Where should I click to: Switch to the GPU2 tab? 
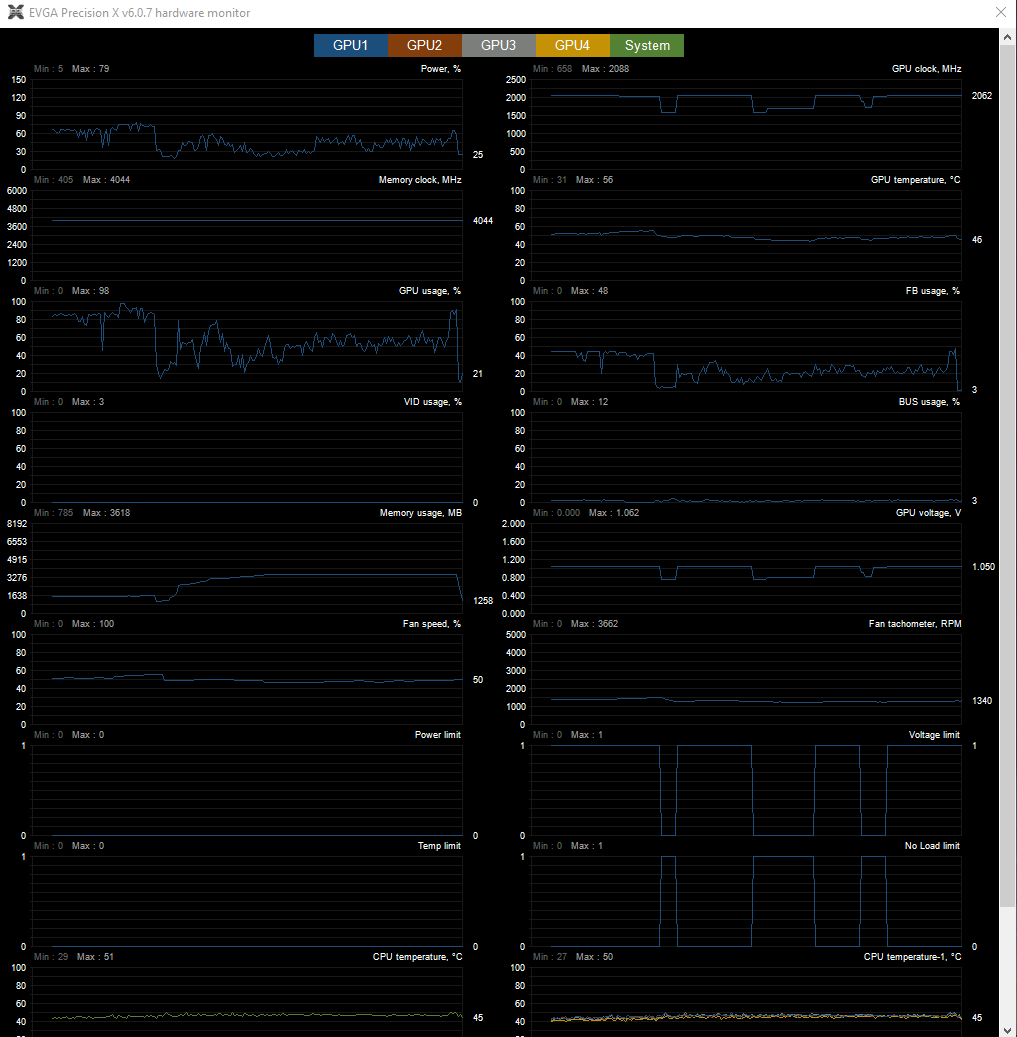(425, 45)
